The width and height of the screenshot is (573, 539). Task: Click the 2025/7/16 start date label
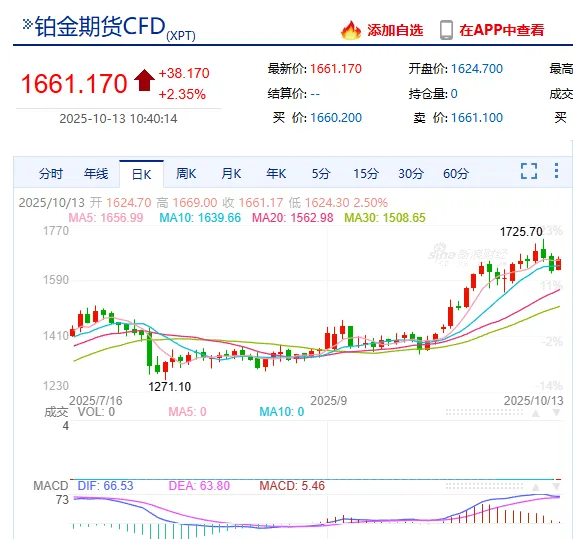click(96, 401)
